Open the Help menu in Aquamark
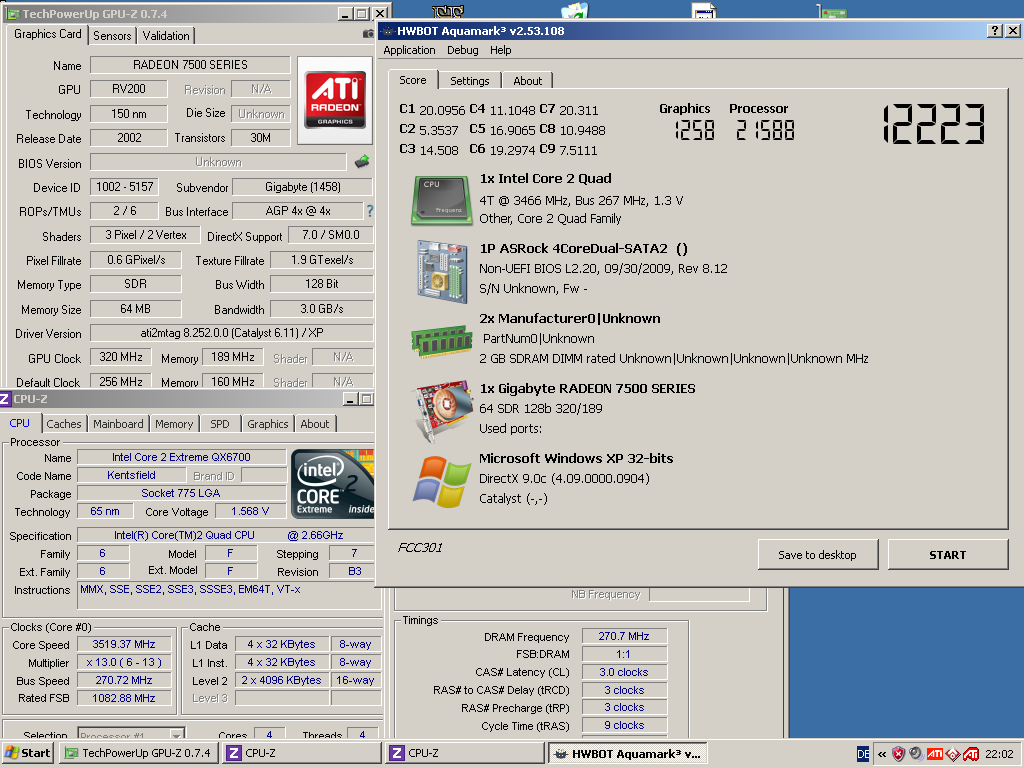The height and width of the screenshot is (768, 1024). [500, 50]
